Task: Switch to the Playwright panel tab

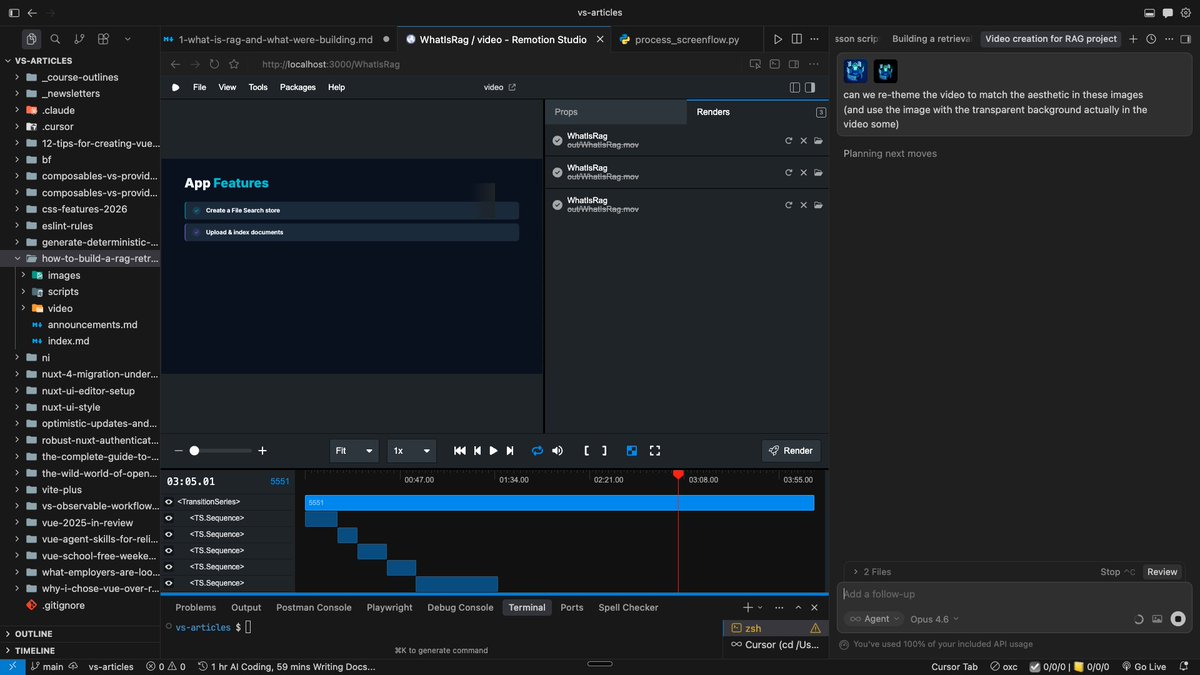Action: [389, 607]
